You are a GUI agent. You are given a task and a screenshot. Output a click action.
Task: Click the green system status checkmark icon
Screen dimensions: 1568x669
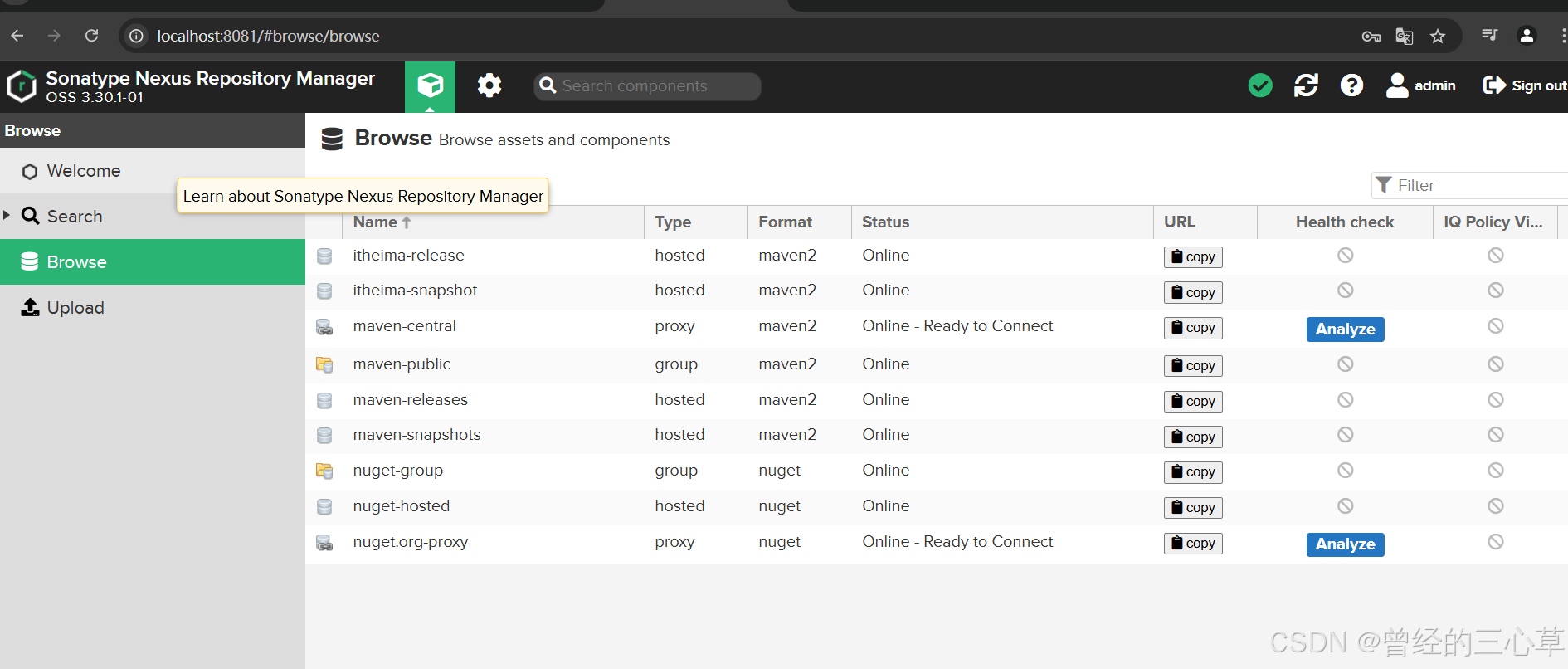coord(1260,85)
